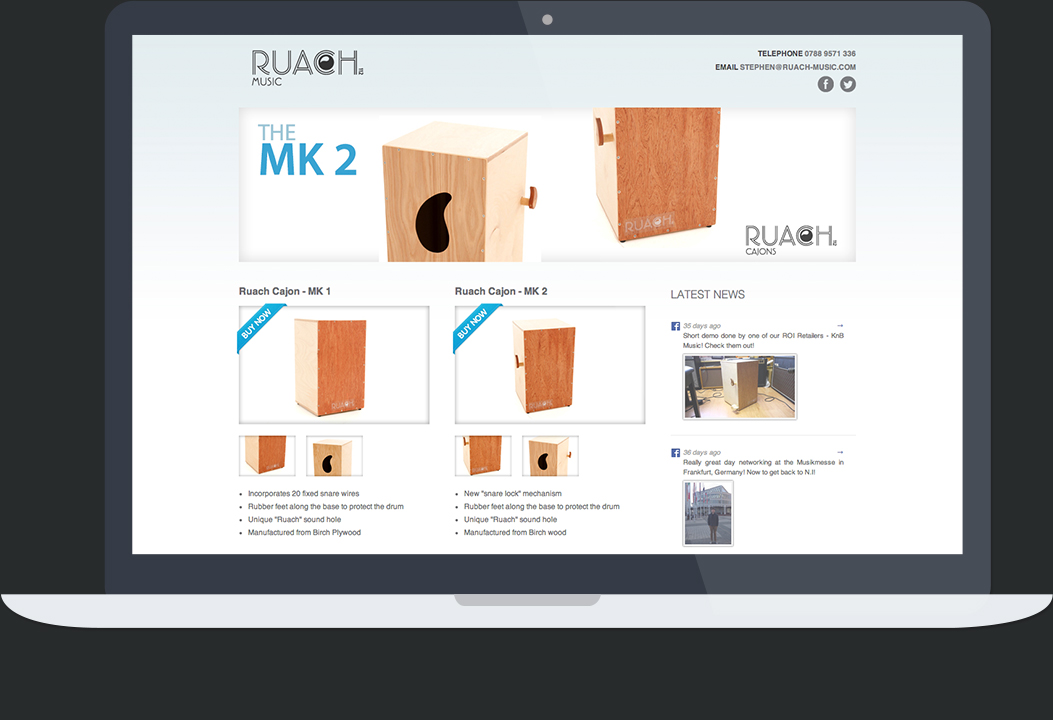Image resolution: width=1053 pixels, height=720 pixels.
Task: Open the Ruach Cajon - MK 2 title
Action: (x=501, y=292)
